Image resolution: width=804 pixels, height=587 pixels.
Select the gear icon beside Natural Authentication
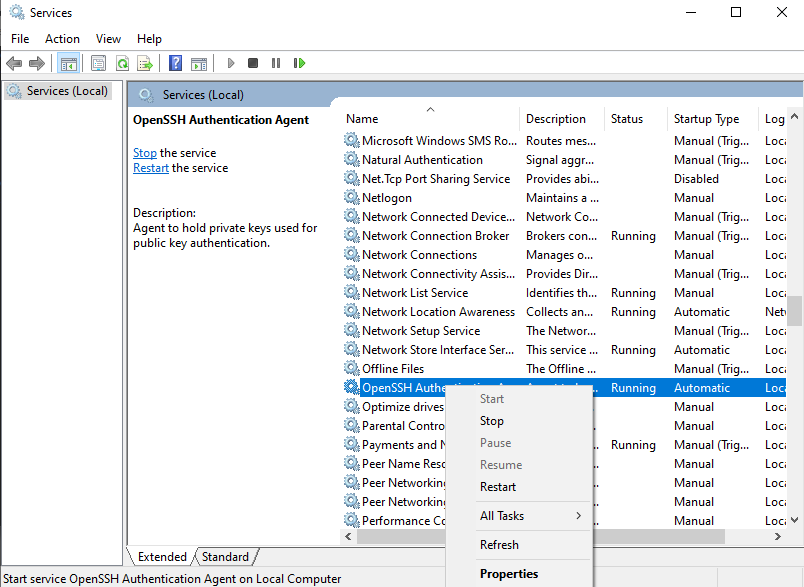(x=352, y=159)
